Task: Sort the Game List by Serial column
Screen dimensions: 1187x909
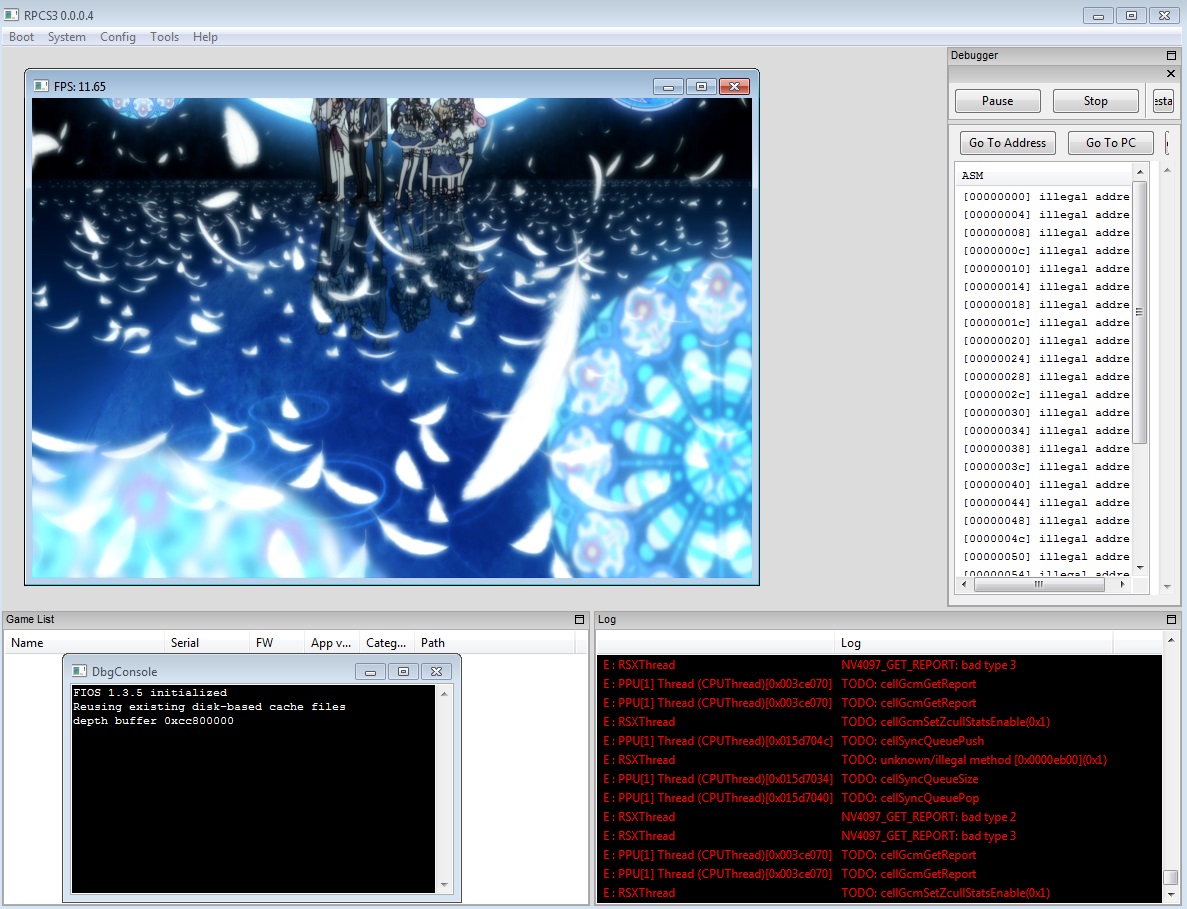Action: pyautogui.click(x=207, y=643)
